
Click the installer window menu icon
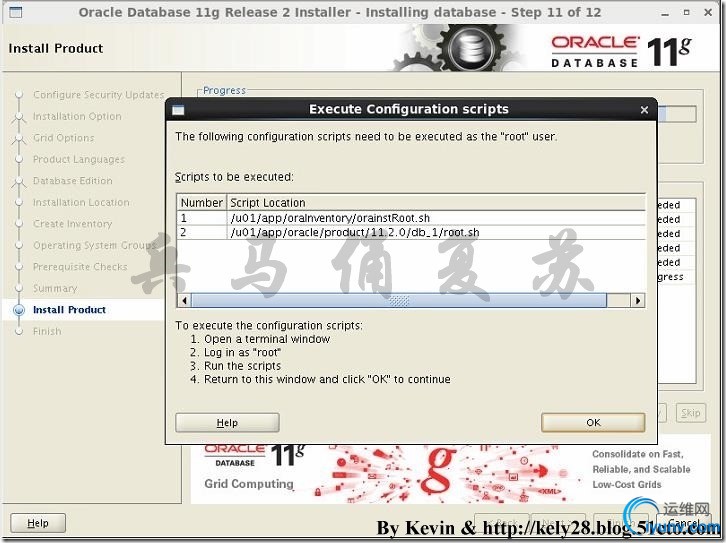(x=16, y=12)
